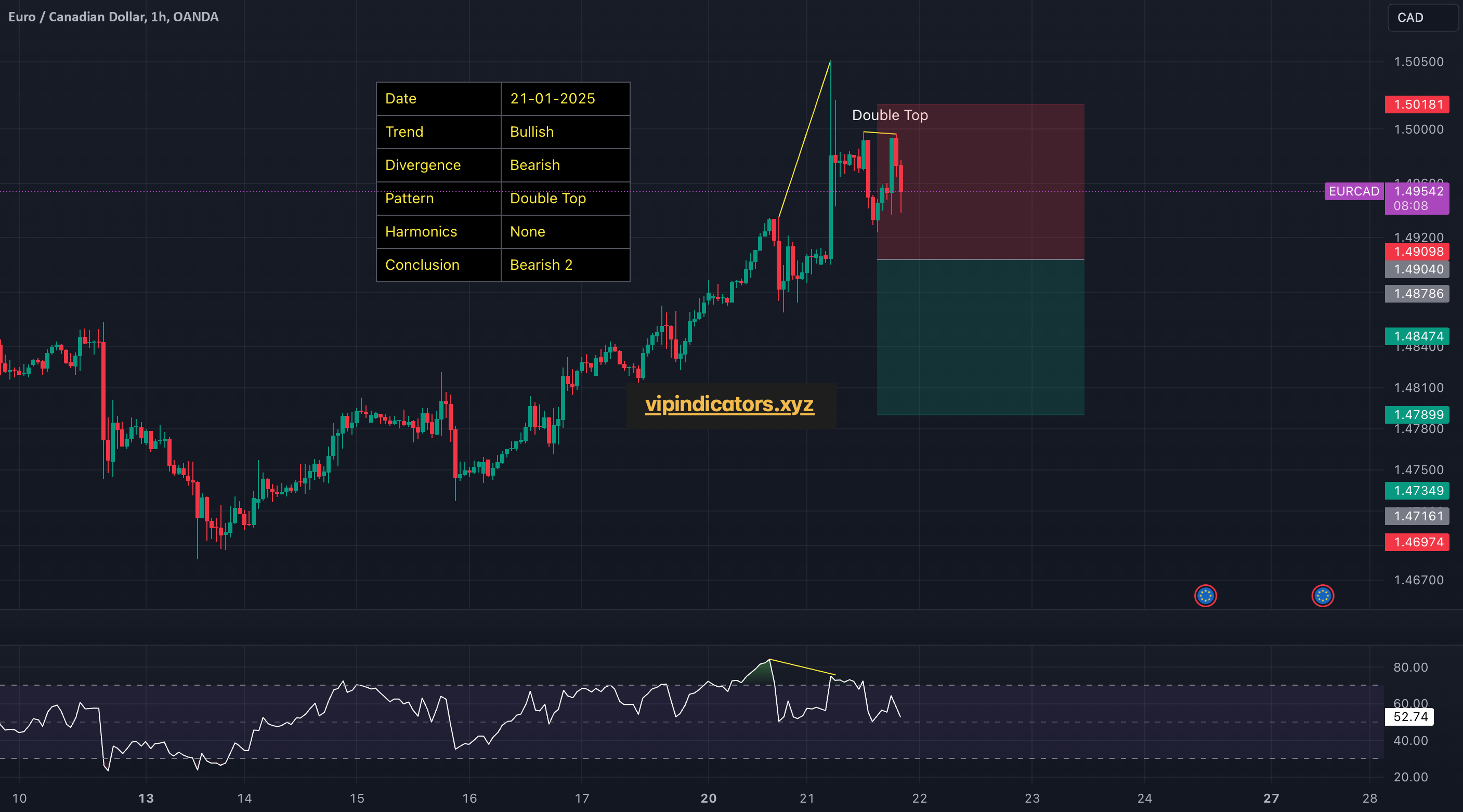Click the EURCAD price label tag
Screen dimensions: 1463x812
1354,191
